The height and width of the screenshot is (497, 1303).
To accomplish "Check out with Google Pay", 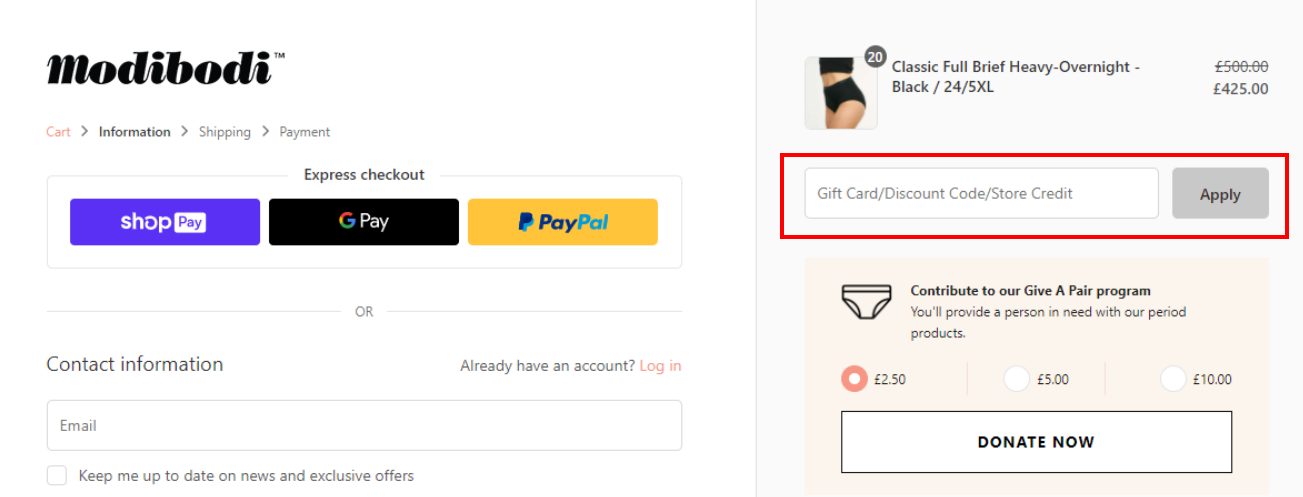I will [x=364, y=222].
